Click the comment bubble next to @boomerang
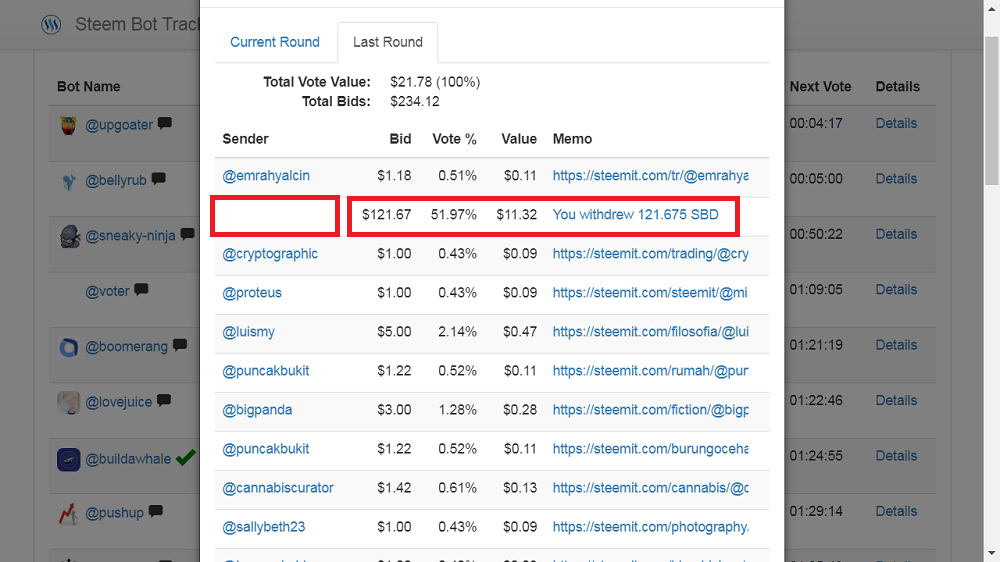 coord(180,344)
